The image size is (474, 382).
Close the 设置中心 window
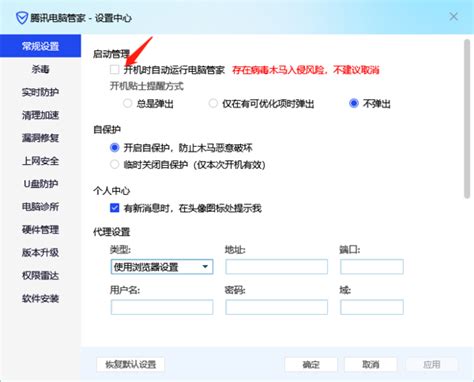pyautogui.click(x=453, y=16)
